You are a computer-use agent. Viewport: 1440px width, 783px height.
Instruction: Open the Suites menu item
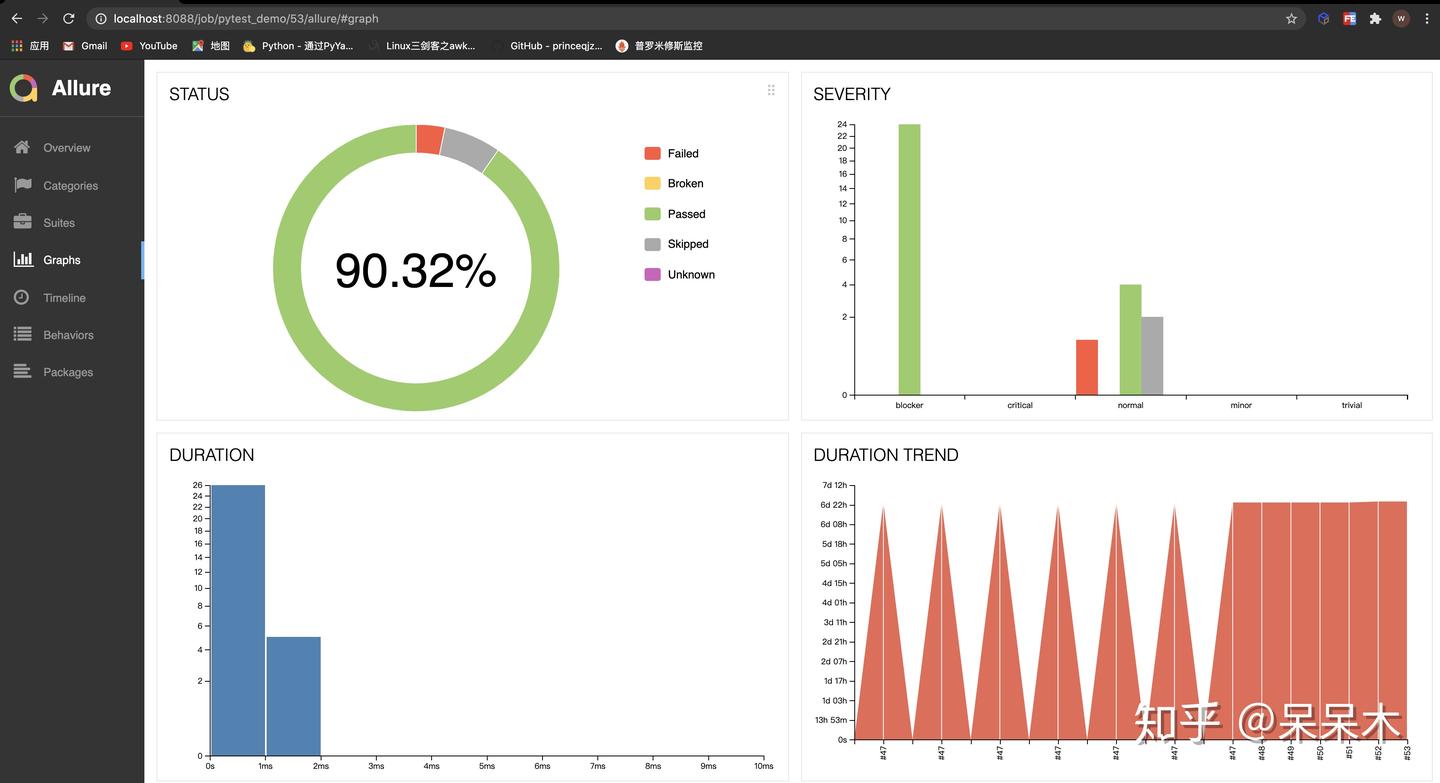coord(72,222)
